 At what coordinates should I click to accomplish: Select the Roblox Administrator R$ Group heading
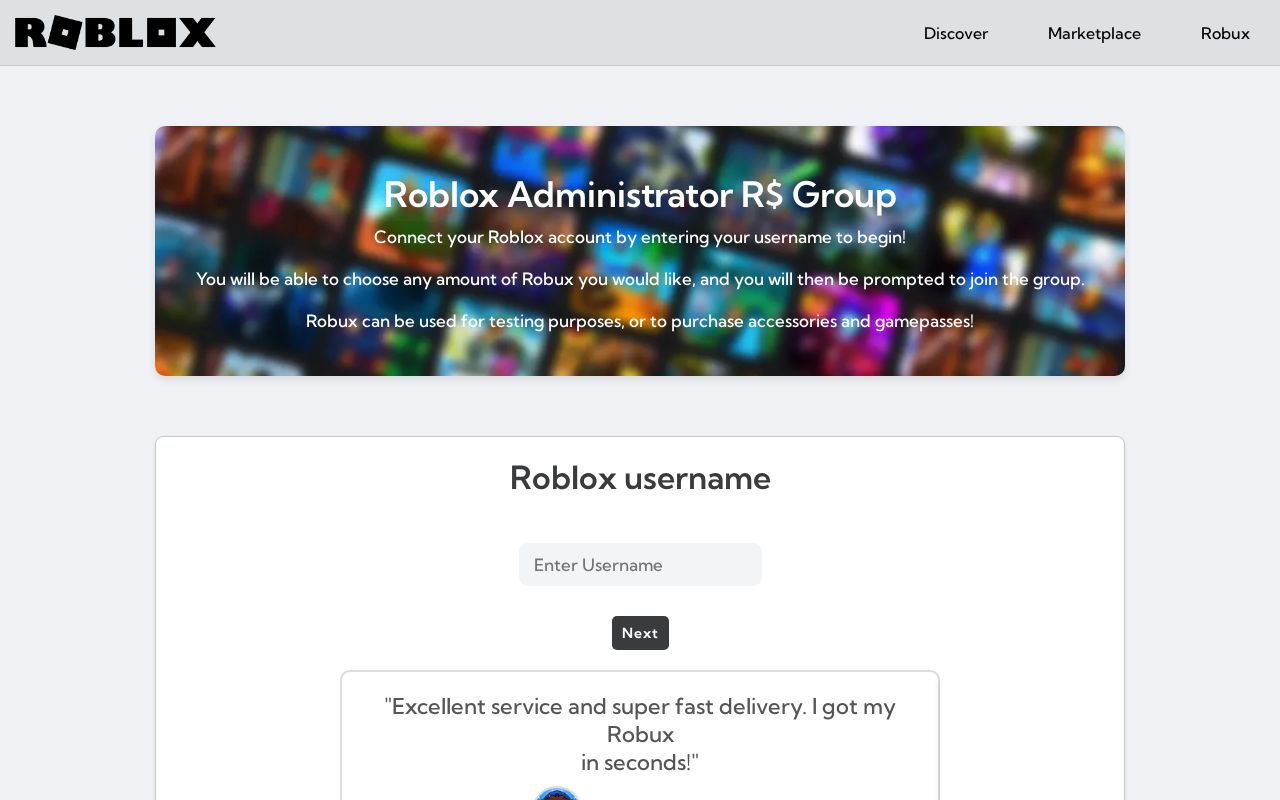pyautogui.click(x=640, y=194)
